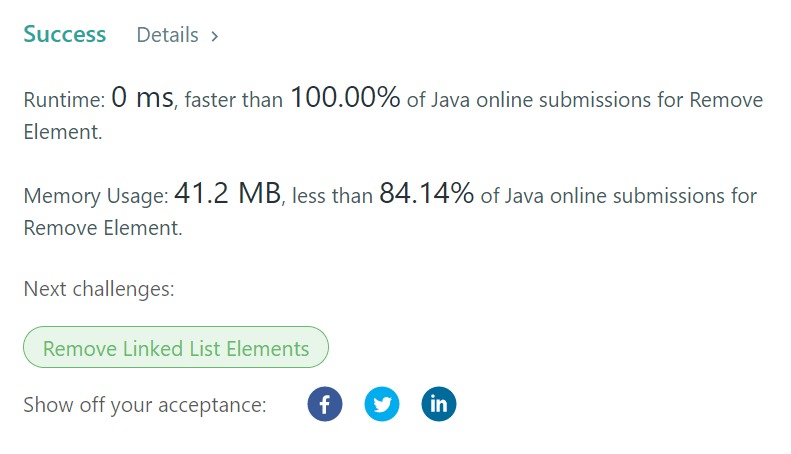
Task: Click the 84.14% memory percentile
Action: tap(426, 195)
